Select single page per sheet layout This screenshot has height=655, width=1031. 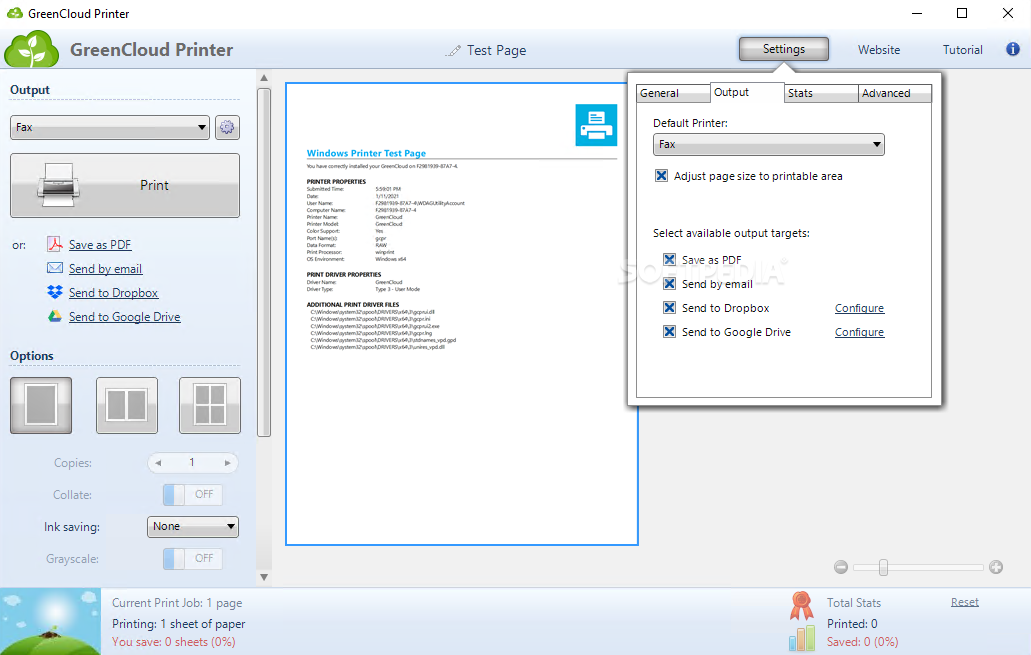pyautogui.click(x=41, y=405)
